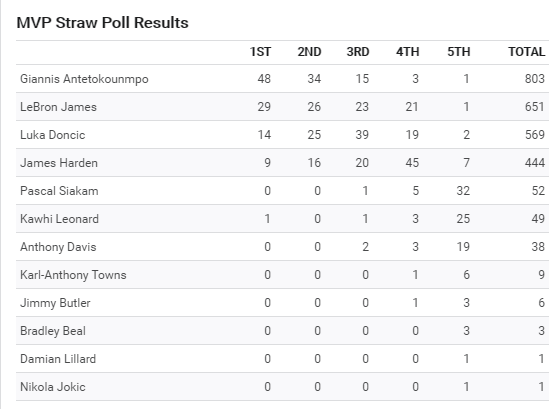Click Luka Doncic in the table

[x=53, y=135]
